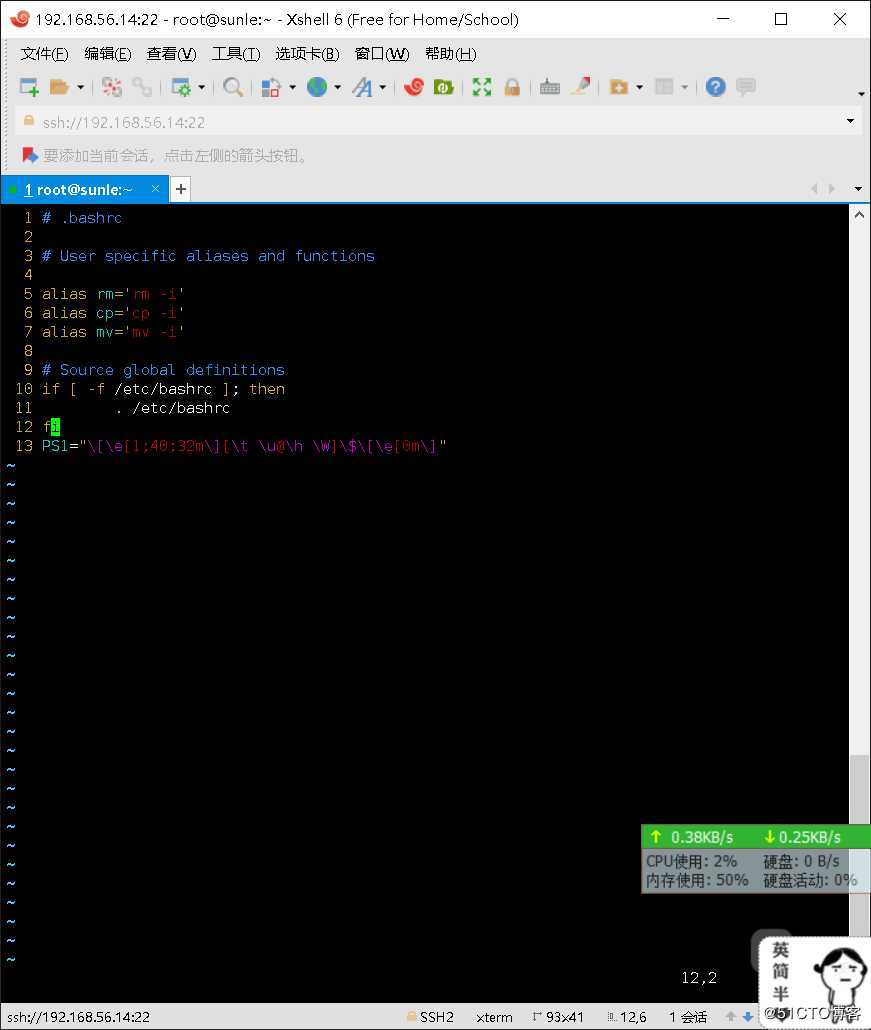Screen dimensions: 871x1030
Task: Click the red bookmark add-session arrow icon
Action: pyautogui.click(x=30, y=155)
